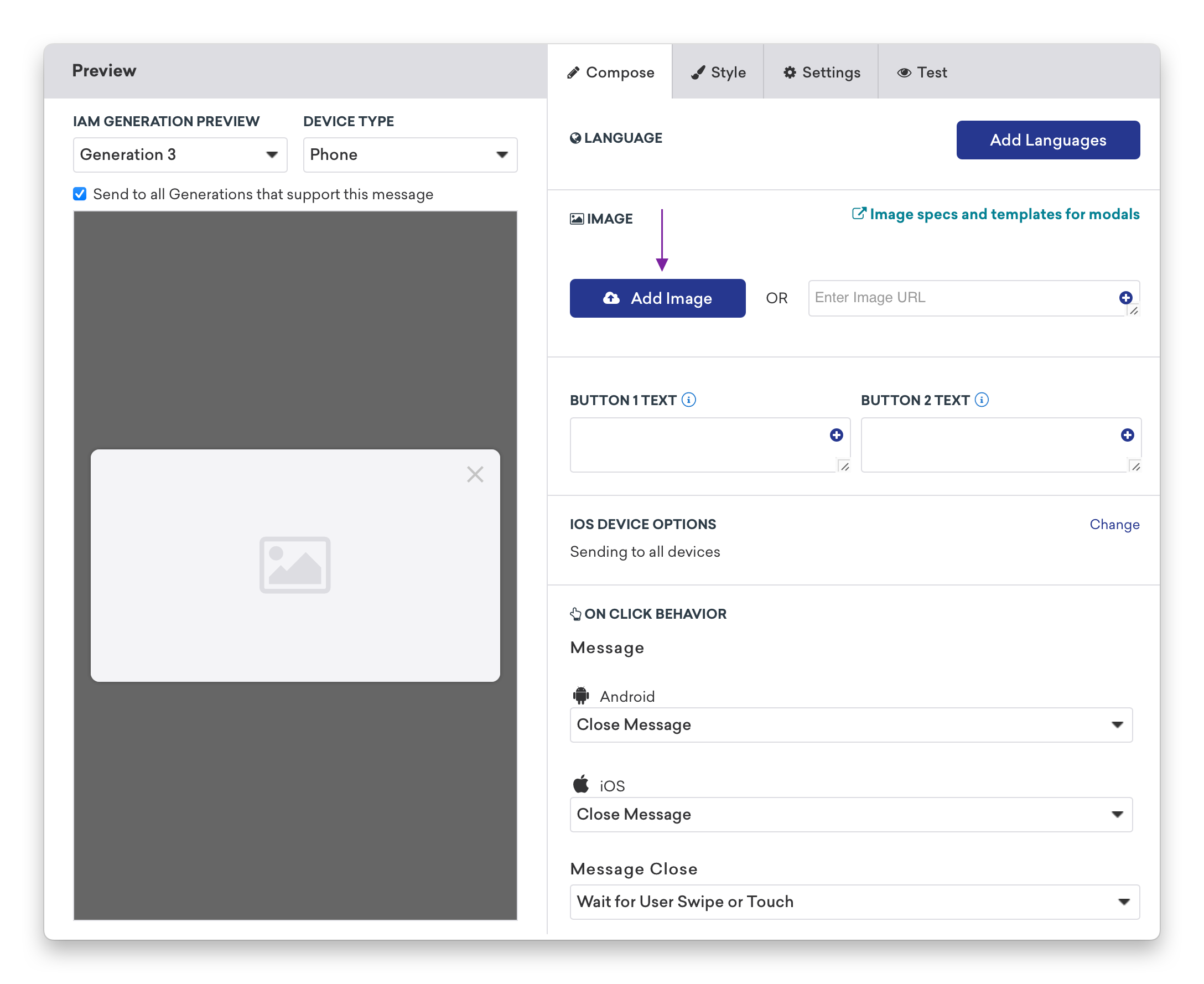Close the modal preview with the X icon
Viewport: 1204px width, 984px height.
[475, 474]
